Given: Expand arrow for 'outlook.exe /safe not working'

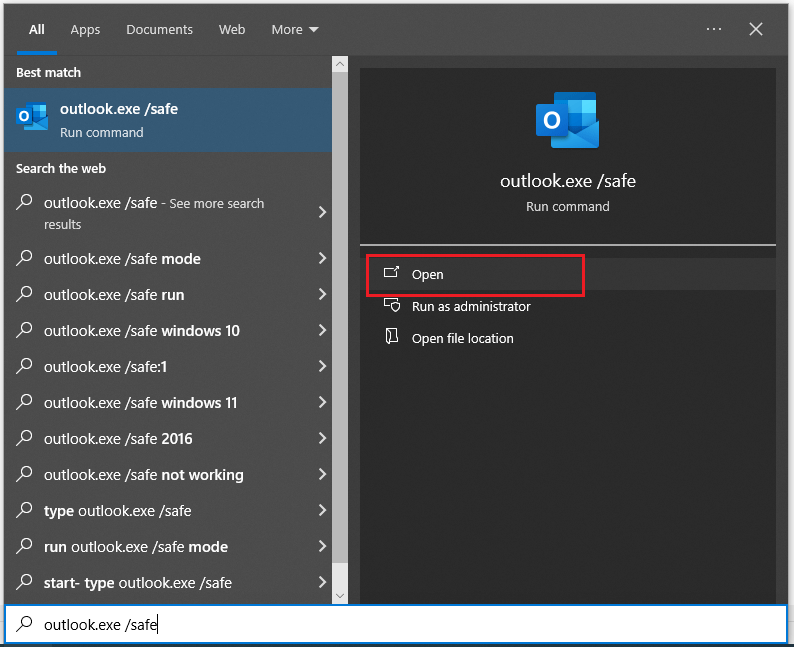Looking at the screenshot, I should (x=322, y=474).
